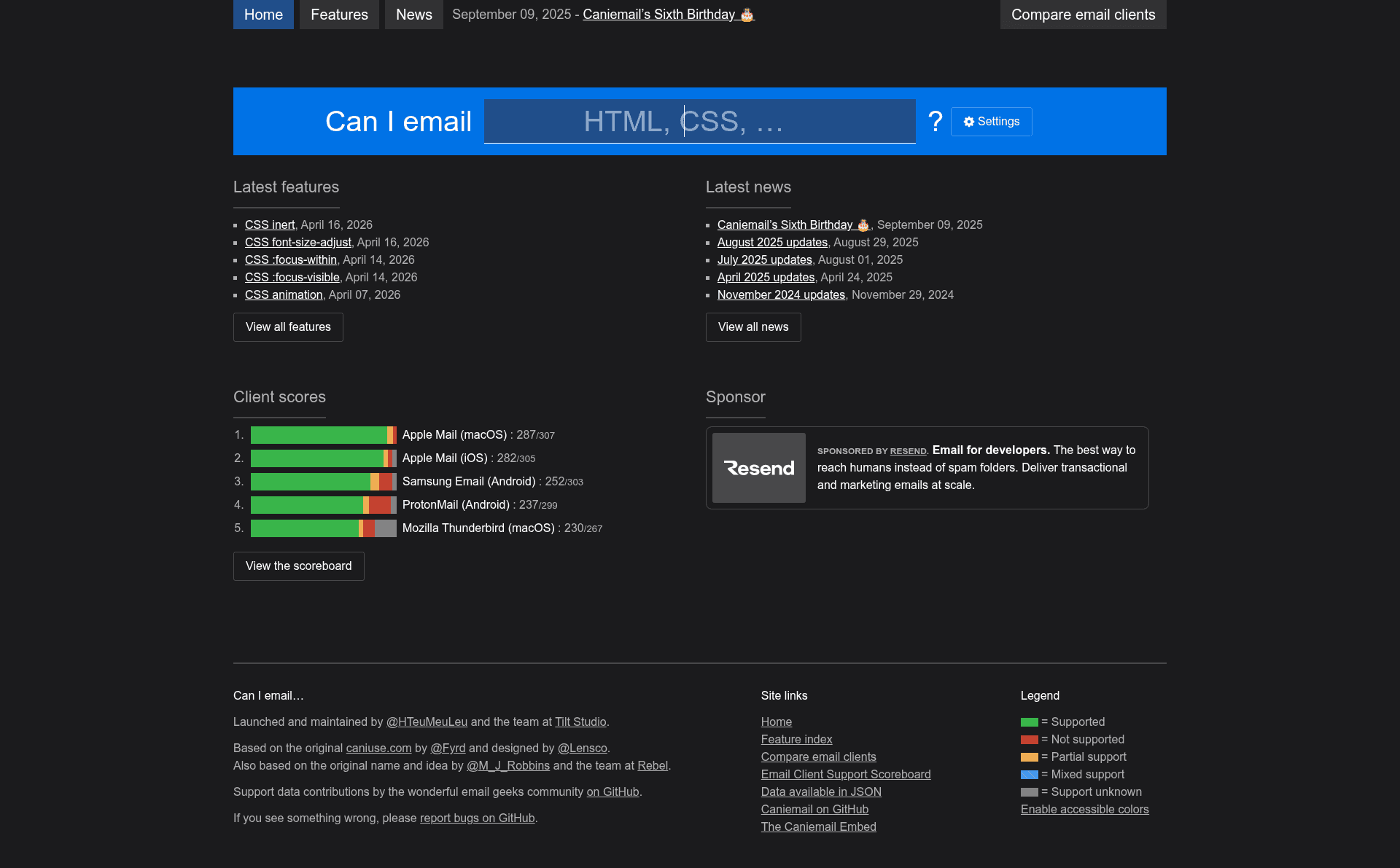This screenshot has width=1400, height=868.
Task: Click the orange Partial support swatch
Action: [x=1029, y=757]
